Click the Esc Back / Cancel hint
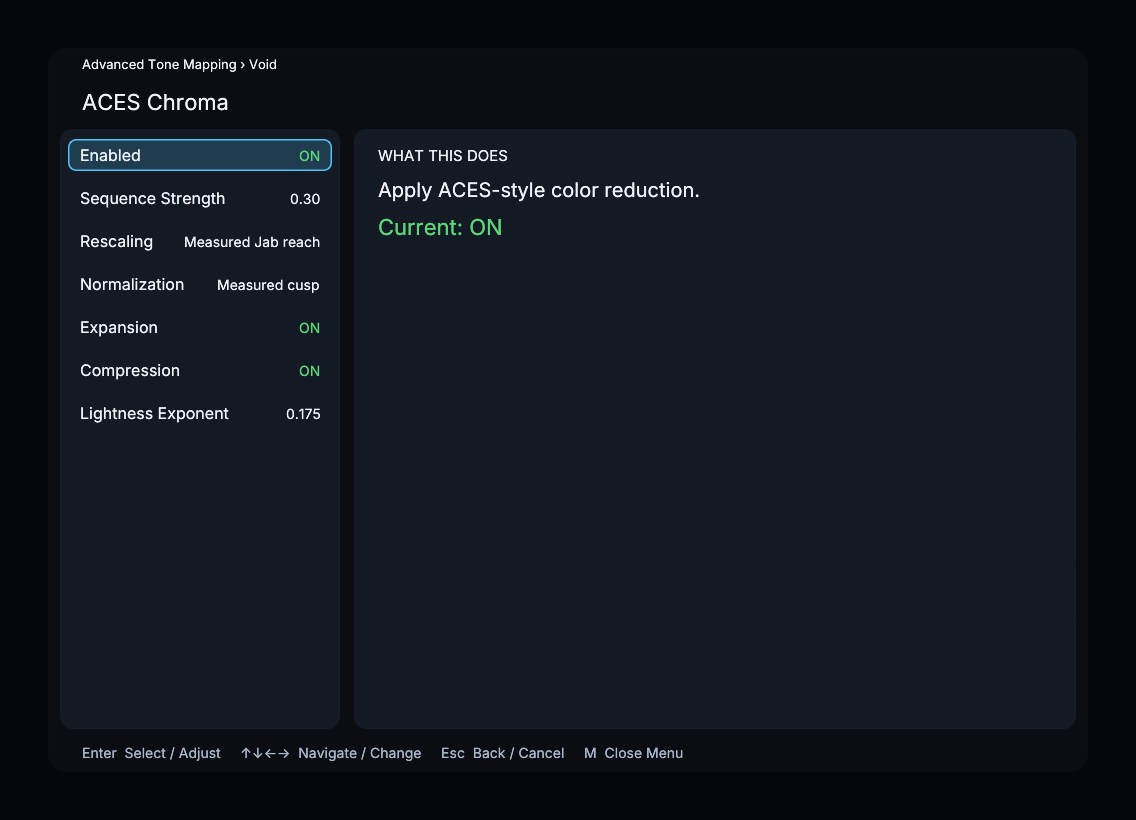 point(502,753)
